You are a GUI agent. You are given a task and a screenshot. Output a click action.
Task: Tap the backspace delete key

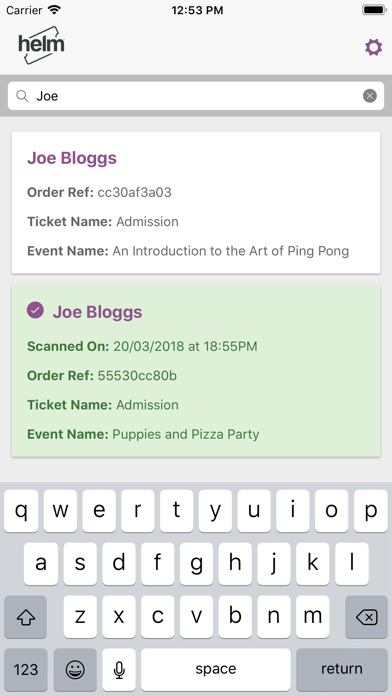click(366, 617)
